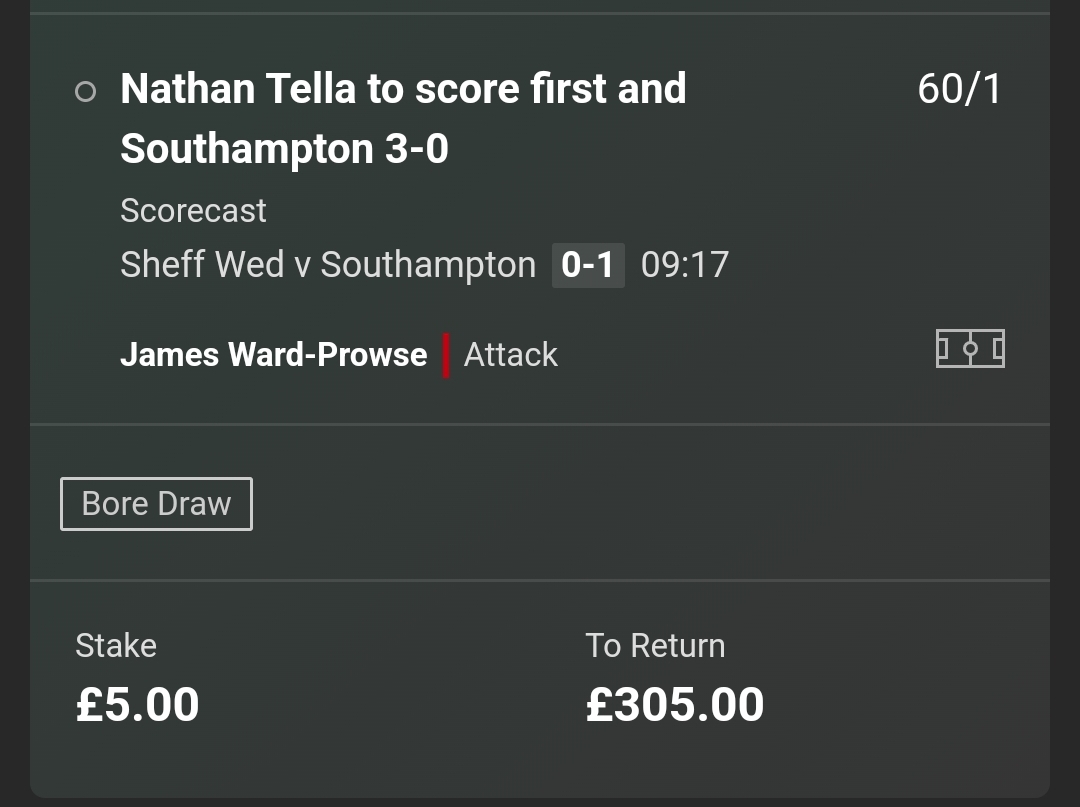Click the Scorecast market label
This screenshot has width=1080, height=807.
(193, 211)
